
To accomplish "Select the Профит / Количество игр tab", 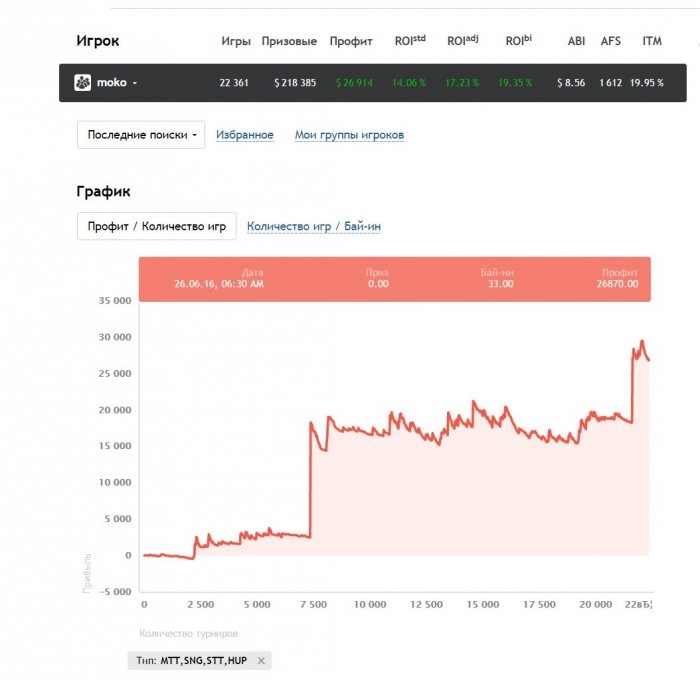I will (x=156, y=226).
